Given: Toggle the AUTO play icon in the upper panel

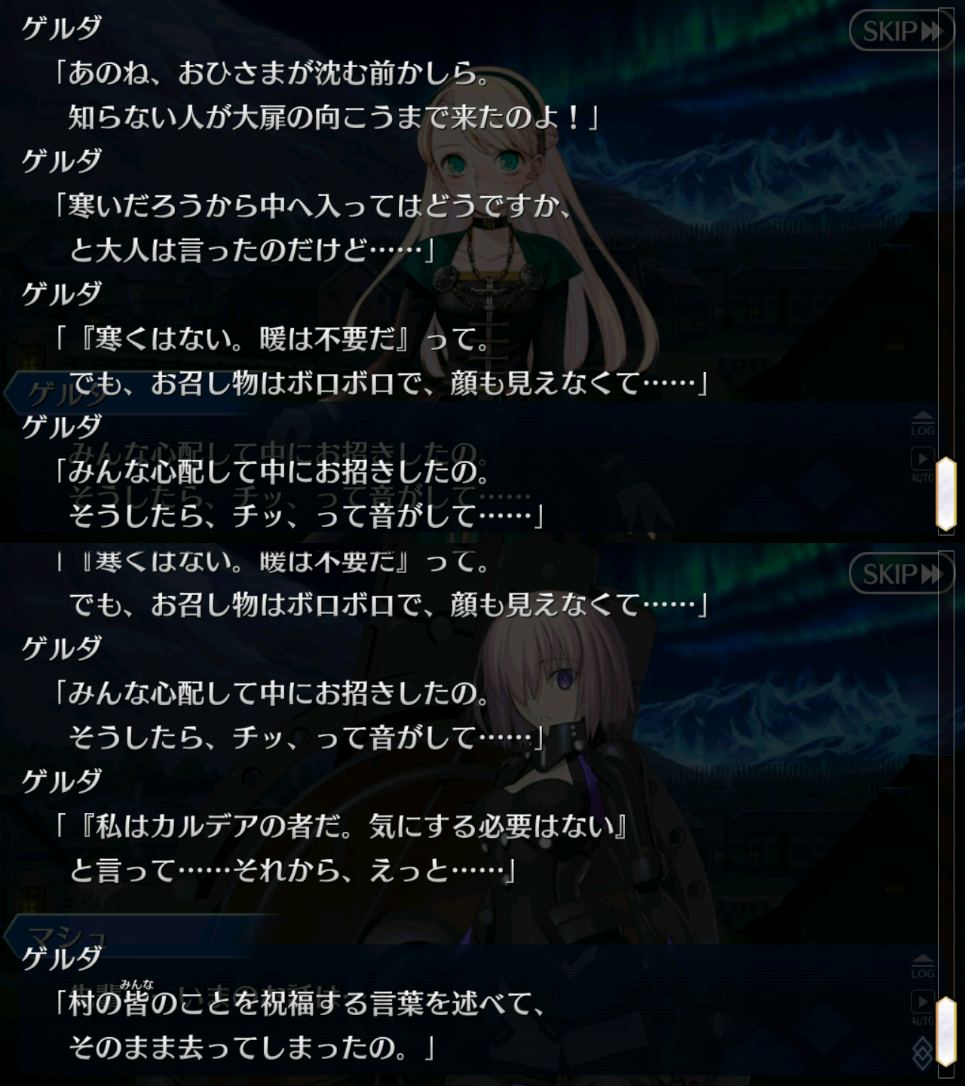Looking at the screenshot, I should (922, 465).
